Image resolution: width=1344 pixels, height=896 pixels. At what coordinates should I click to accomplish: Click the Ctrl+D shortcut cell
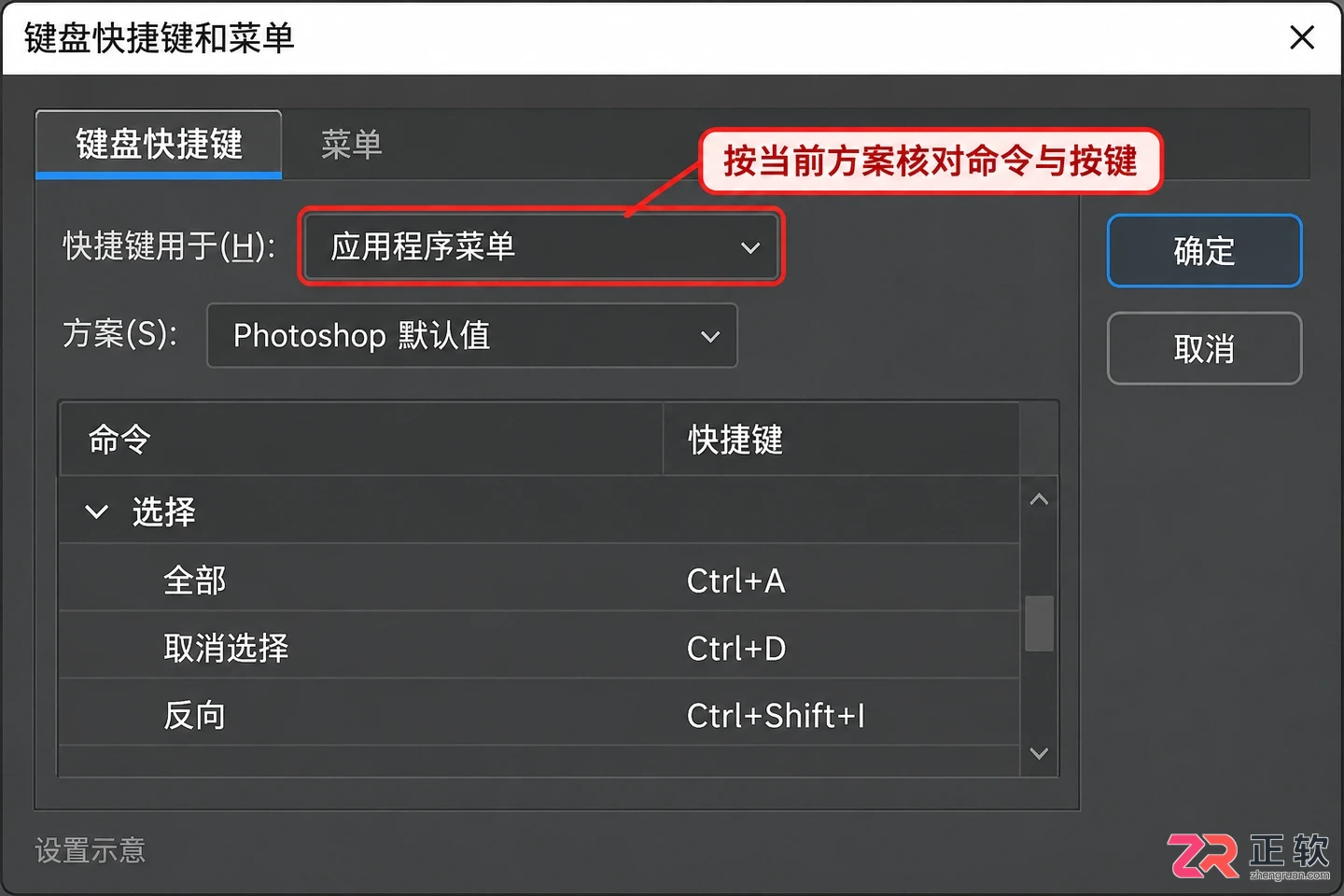736,648
